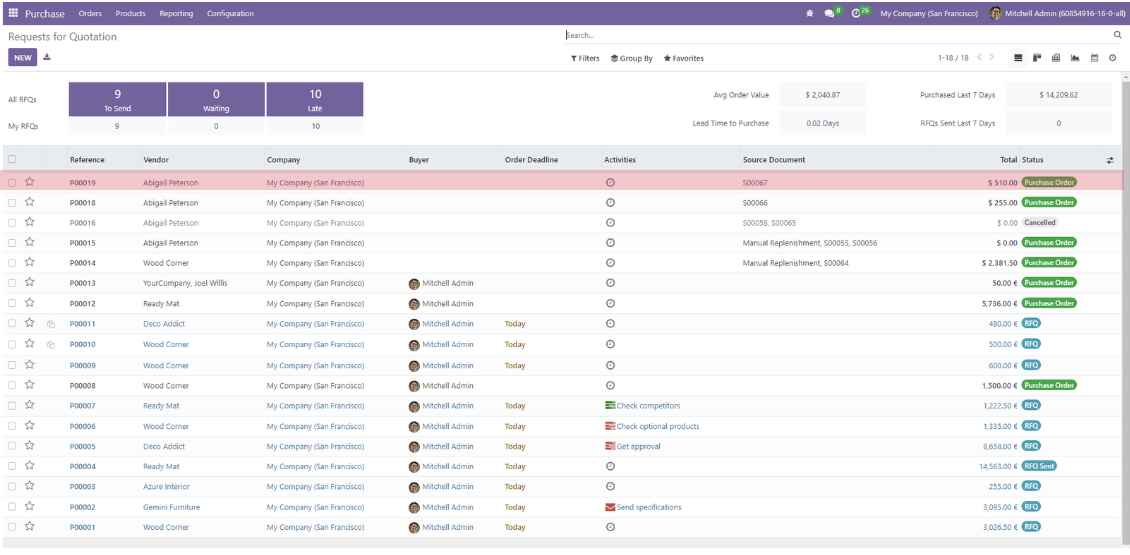Click the export download icon beside NEW
The width and height of the screenshot is (1130, 555).
47,57
